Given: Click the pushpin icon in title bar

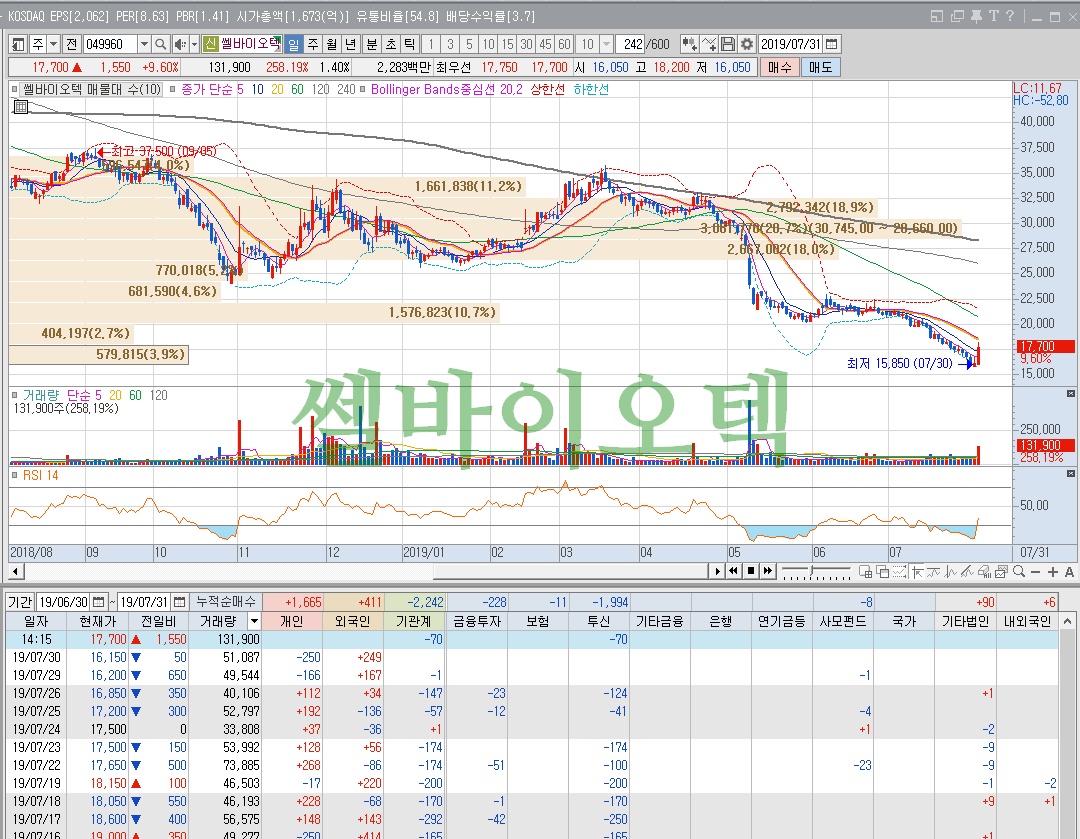Looking at the screenshot, I should (976, 16).
